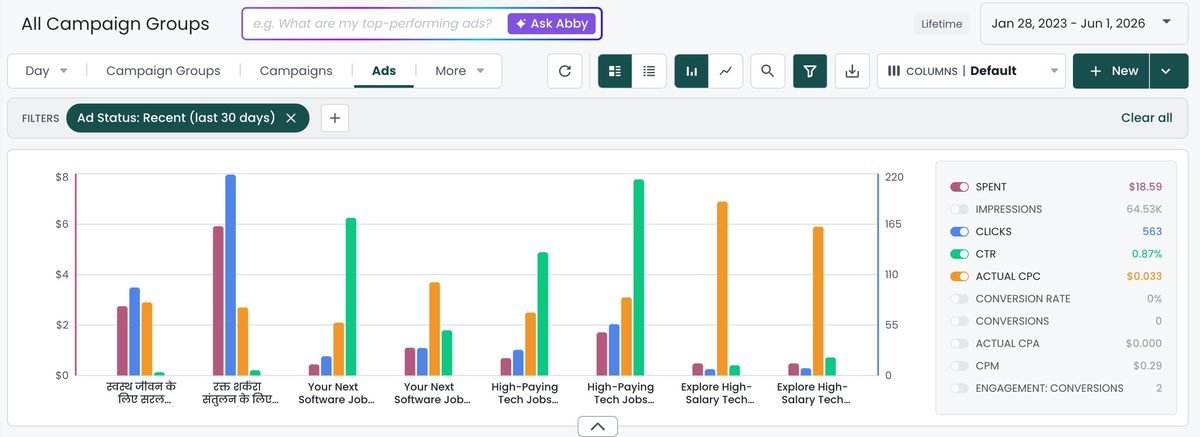Open the date range dropdown
This screenshot has height=437, width=1200.
pyautogui.click(x=1085, y=23)
